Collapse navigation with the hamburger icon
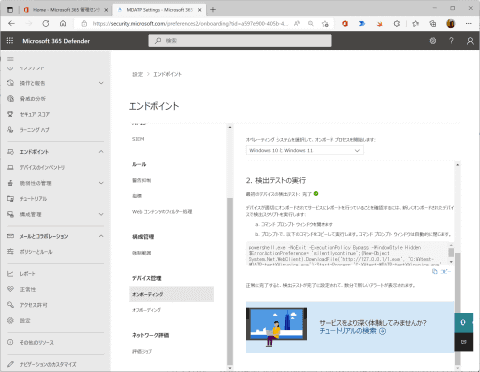Image resolution: width=480 pixels, height=372 pixels. [10, 59]
